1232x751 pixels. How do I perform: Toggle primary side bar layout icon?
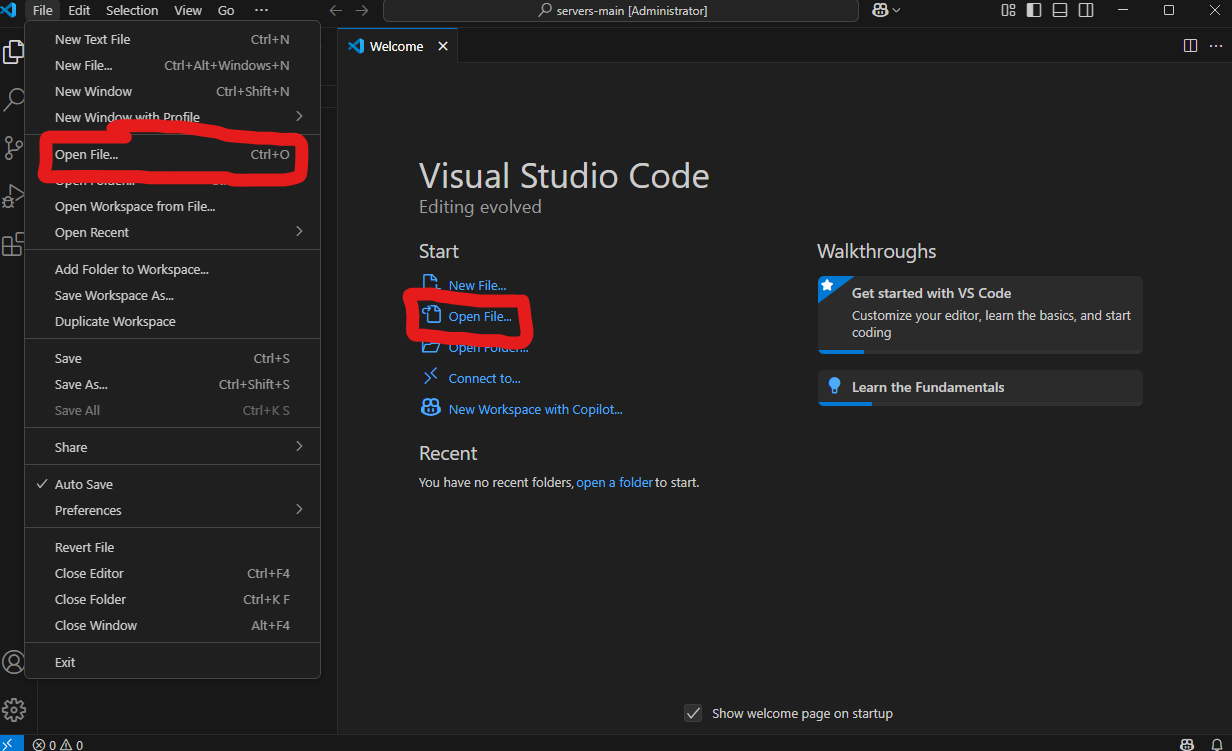pos(1034,10)
